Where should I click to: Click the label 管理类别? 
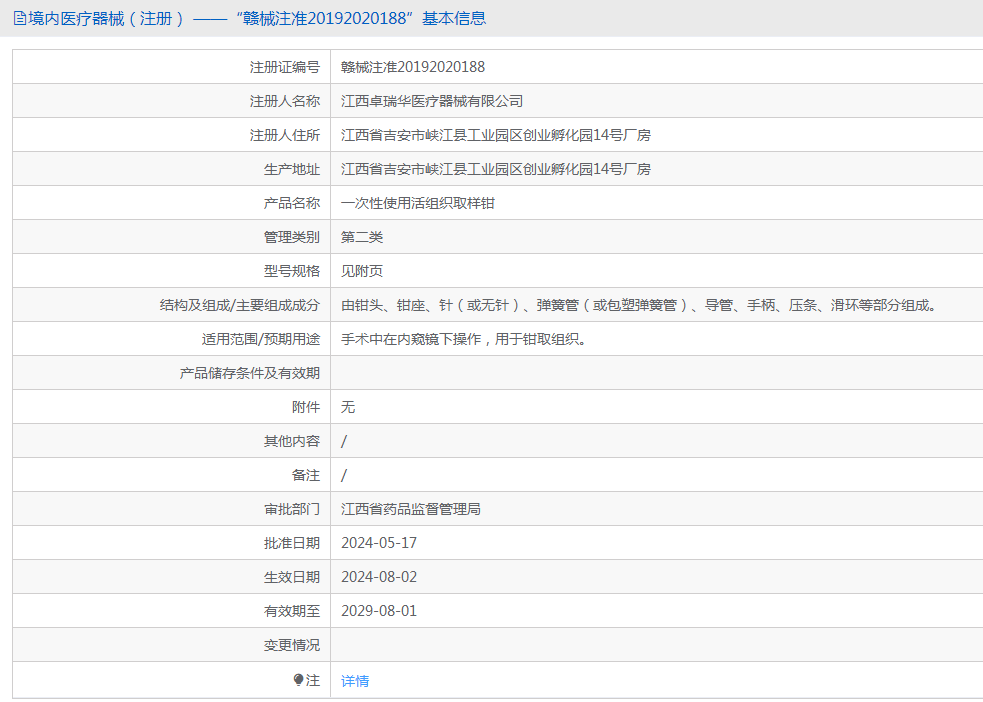point(292,237)
